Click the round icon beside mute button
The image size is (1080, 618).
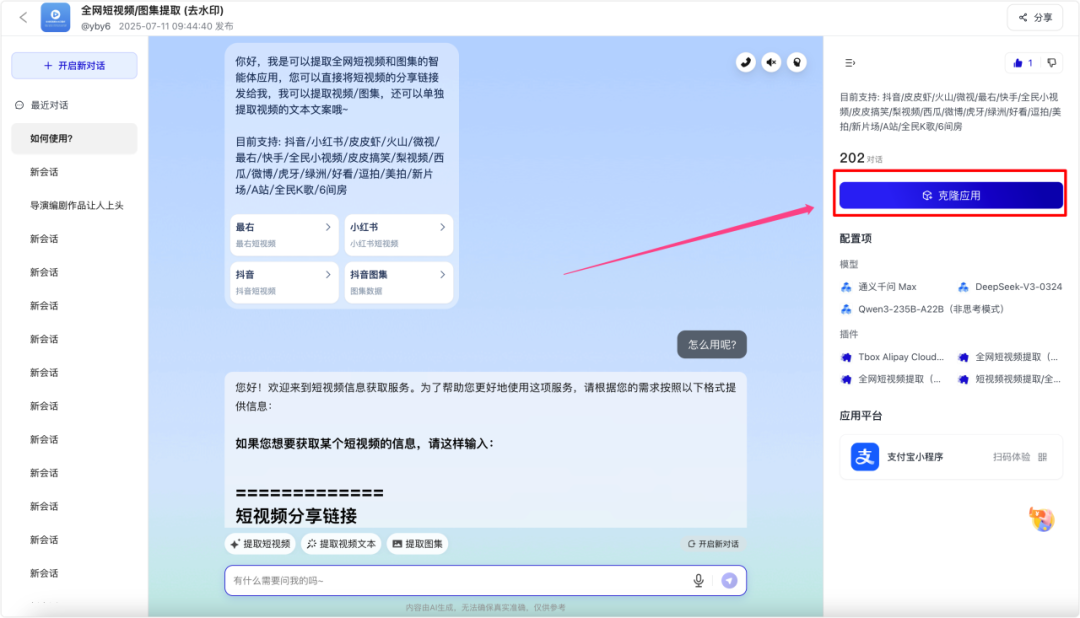click(x=797, y=63)
